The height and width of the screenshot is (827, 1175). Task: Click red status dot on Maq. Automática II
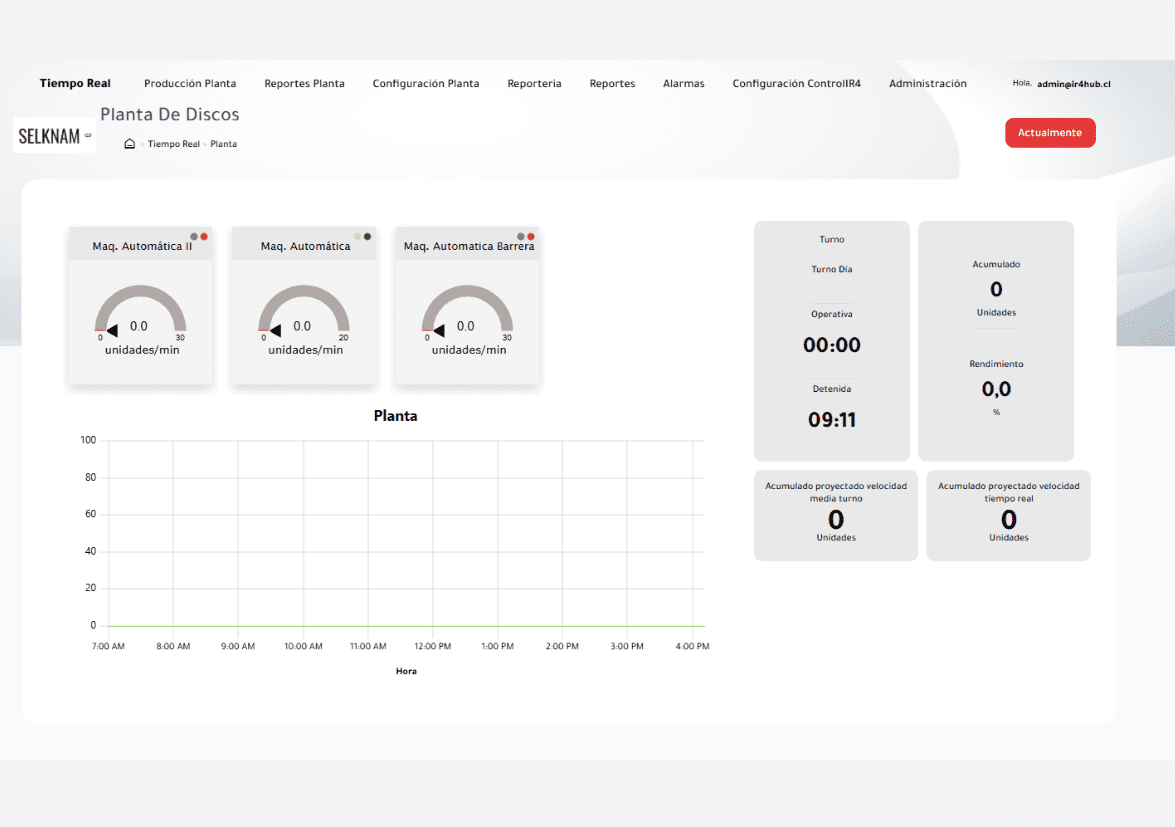point(204,237)
